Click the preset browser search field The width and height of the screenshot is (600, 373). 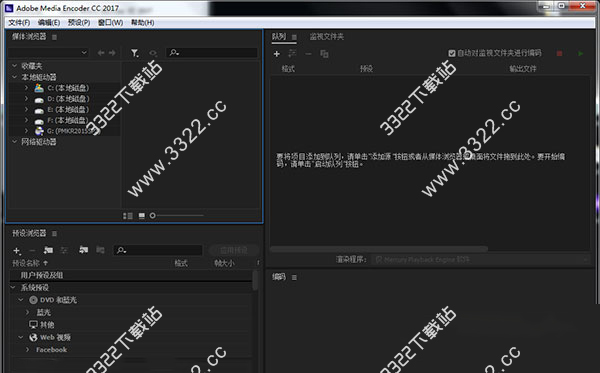(158, 250)
